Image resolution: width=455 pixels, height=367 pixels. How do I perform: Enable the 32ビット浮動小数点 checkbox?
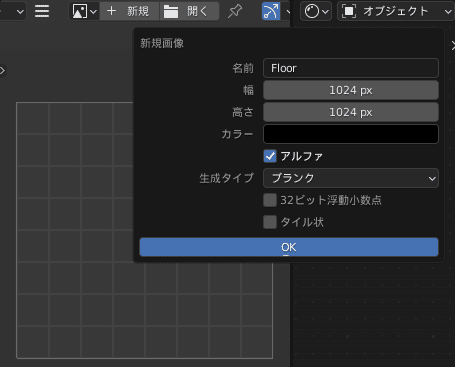[x=270, y=200]
